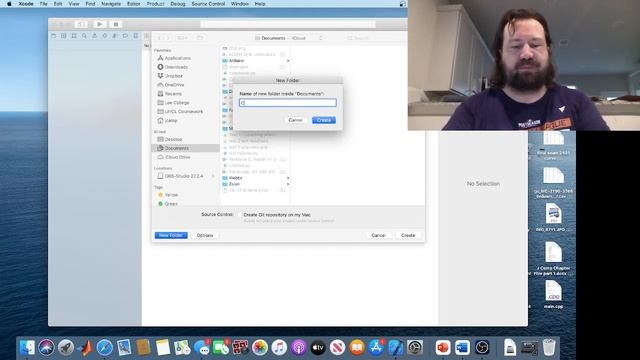This screenshot has width=640, height=360.
Task: Expand the WebEx folder arrow
Action: (x=288, y=178)
